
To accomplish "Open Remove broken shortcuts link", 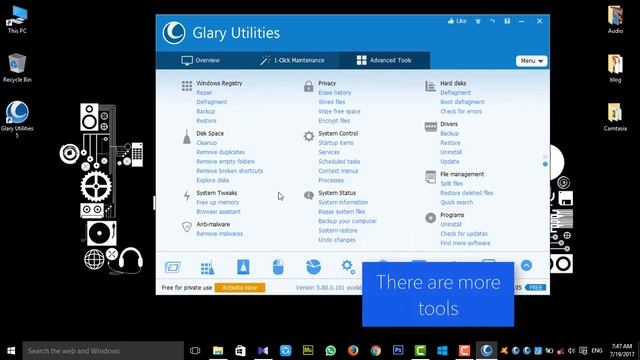I will (229, 171).
